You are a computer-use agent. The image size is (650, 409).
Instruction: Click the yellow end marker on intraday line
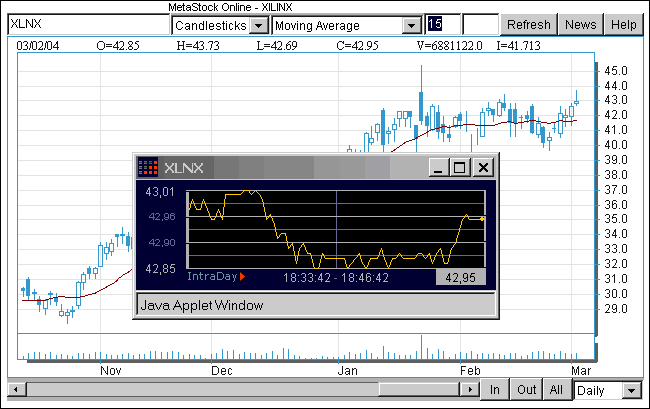pos(483,219)
